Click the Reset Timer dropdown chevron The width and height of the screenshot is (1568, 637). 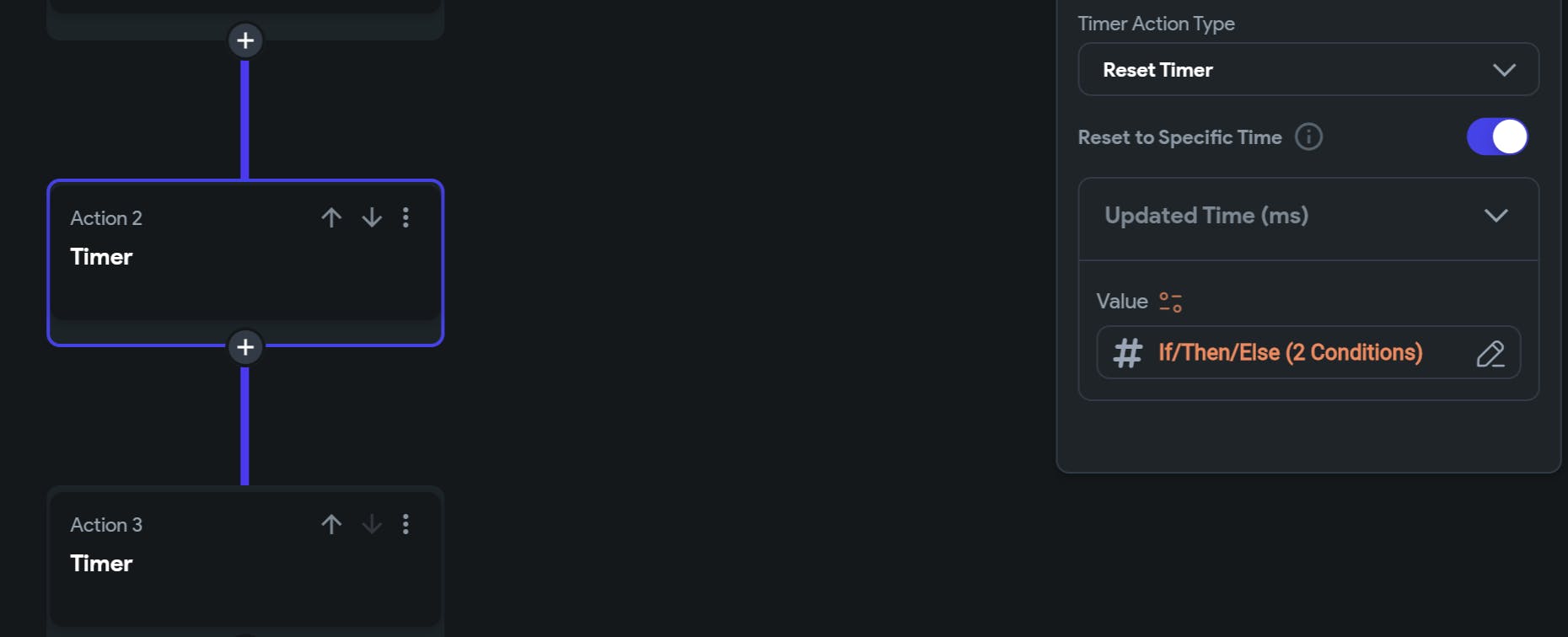1504,70
